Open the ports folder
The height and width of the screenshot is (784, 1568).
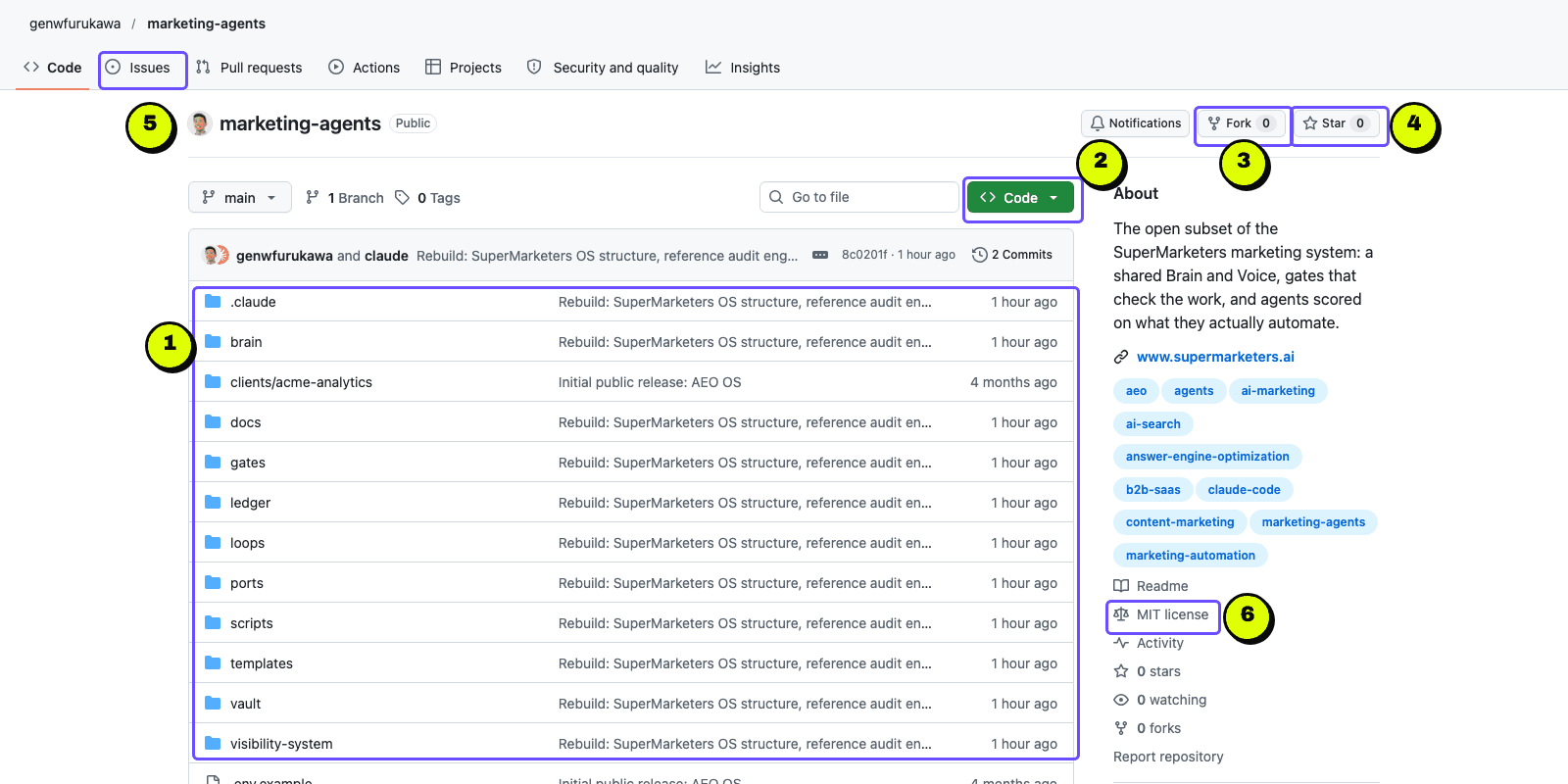(x=247, y=583)
